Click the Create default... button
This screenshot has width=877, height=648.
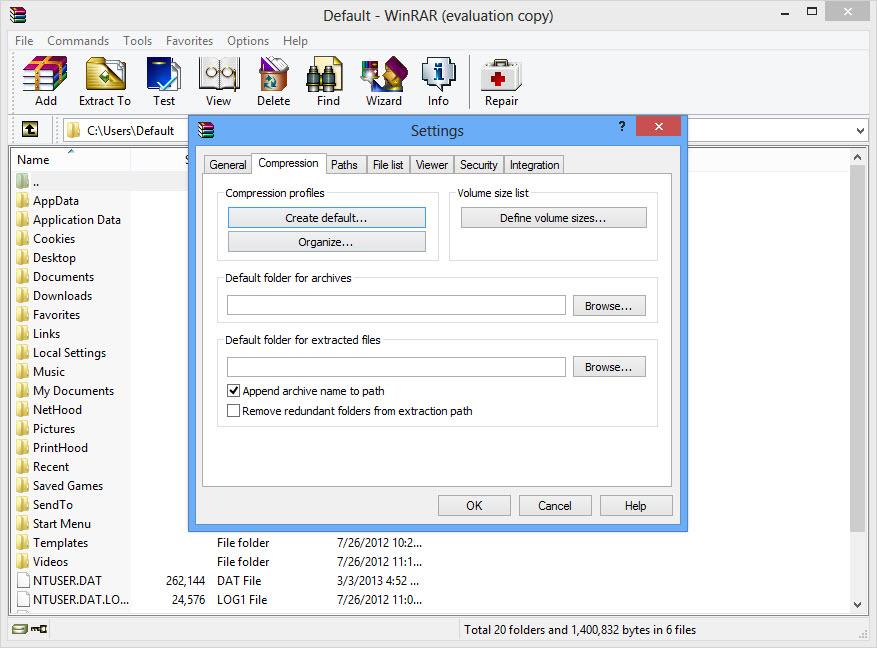327,218
